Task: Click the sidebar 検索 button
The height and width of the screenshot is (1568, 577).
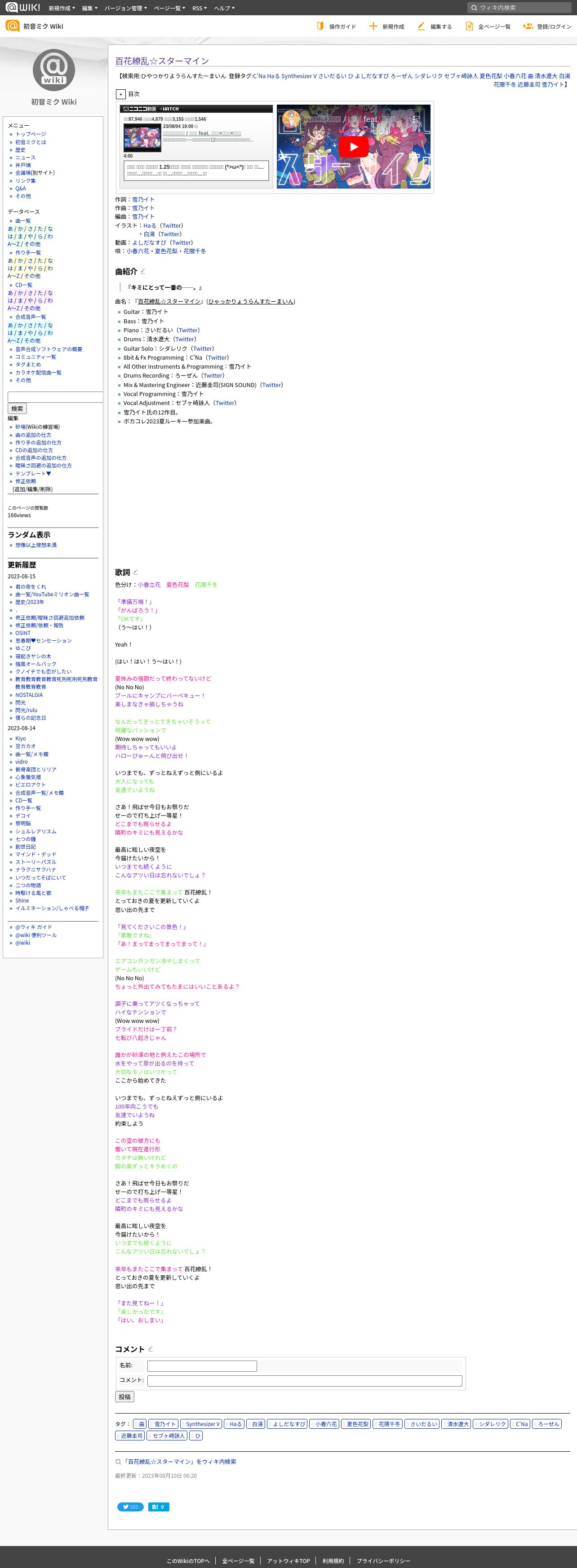Action: click(x=17, y=409)
